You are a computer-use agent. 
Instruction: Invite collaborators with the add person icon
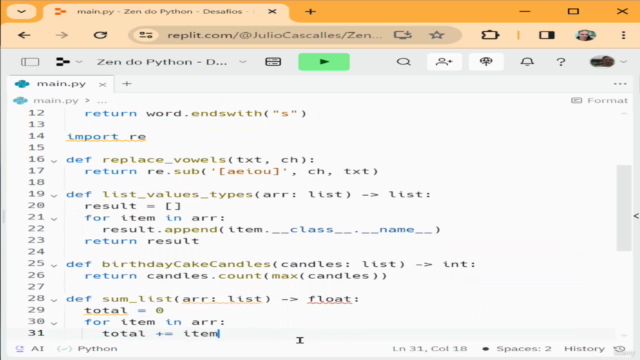pyautogui.click(x=444, y=62)
